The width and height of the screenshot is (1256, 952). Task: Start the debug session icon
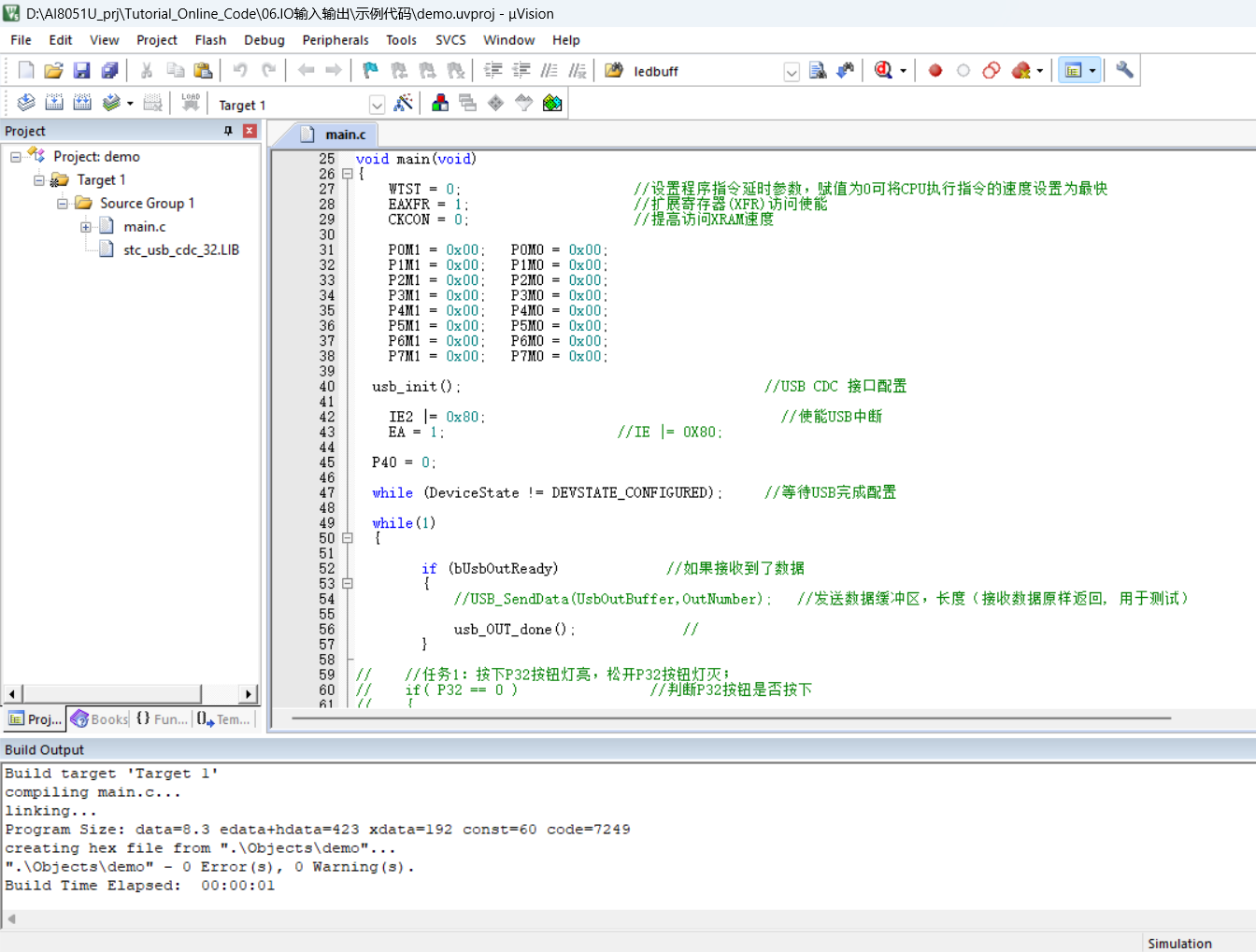click(883, 71)
